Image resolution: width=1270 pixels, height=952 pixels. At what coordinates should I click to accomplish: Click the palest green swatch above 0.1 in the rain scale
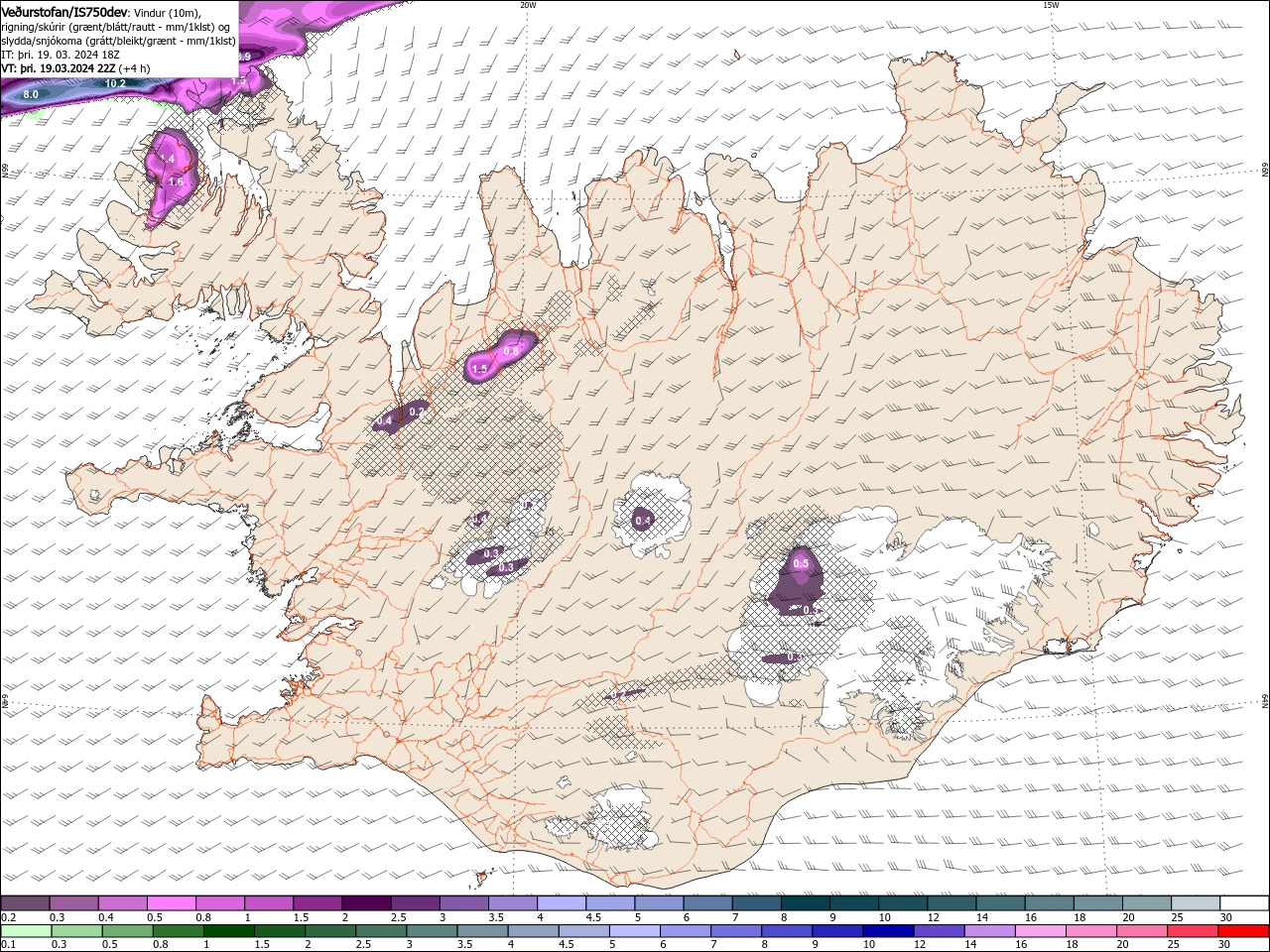point(26,931)
